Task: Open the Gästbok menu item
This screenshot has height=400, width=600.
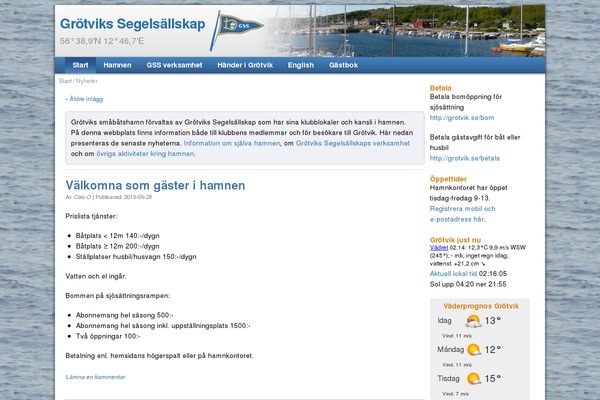Action: click(343, 65)
